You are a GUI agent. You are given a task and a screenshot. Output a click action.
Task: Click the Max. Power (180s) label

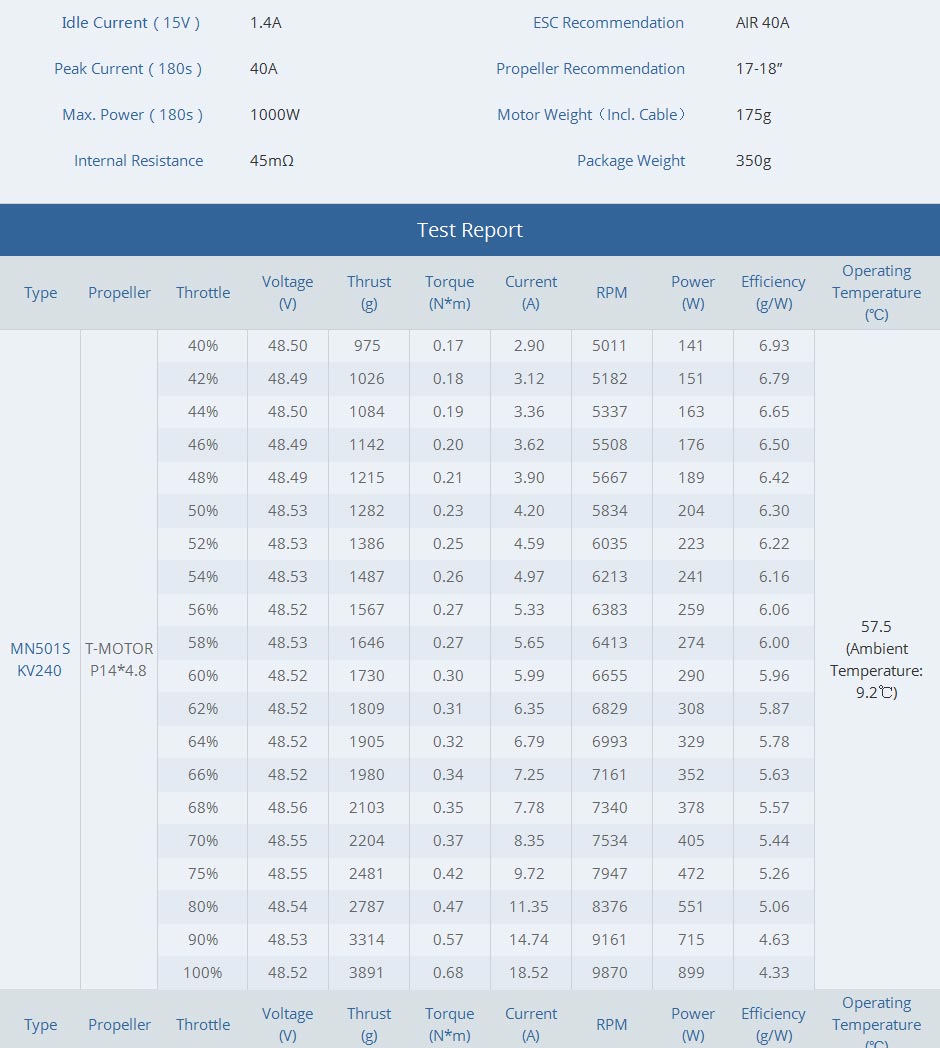tap(132, 115)
